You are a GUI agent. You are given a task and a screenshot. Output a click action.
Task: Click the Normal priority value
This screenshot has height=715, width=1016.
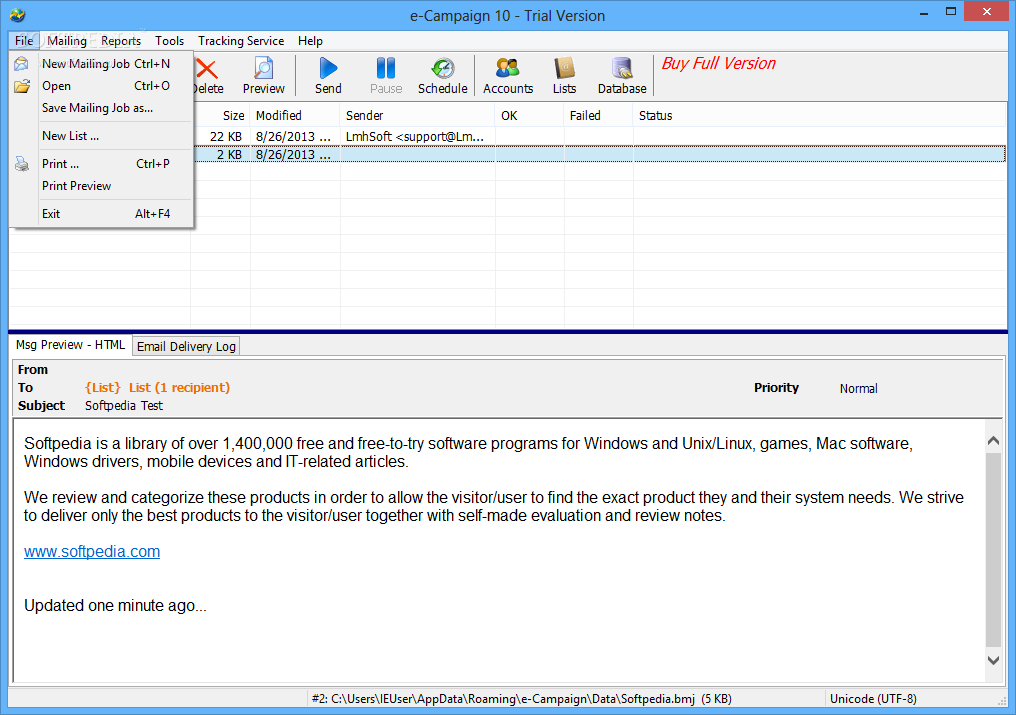coord(859,388)
